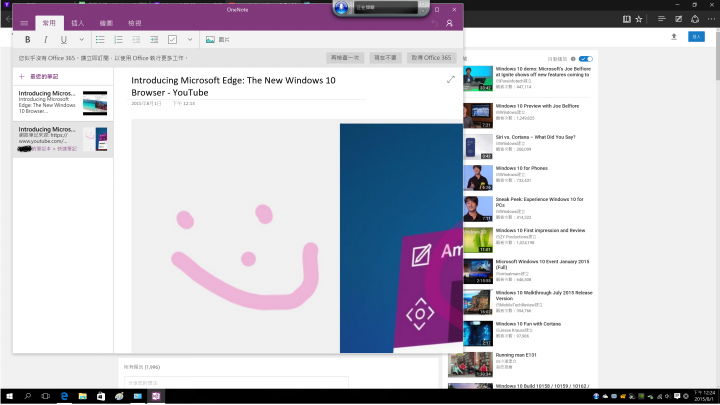Expand more font formatting options dropdown

tap(82, 39)
